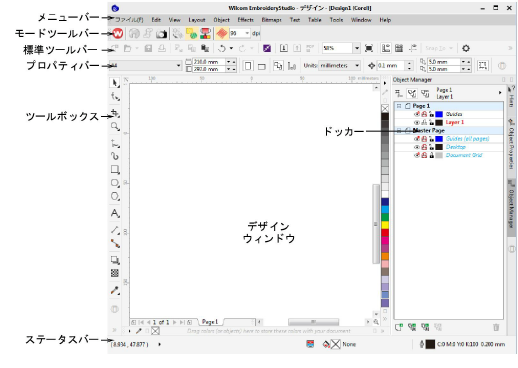Click the delete trash button in Object Manager
This screenshot has width=518, height=368.
point(496,327)
